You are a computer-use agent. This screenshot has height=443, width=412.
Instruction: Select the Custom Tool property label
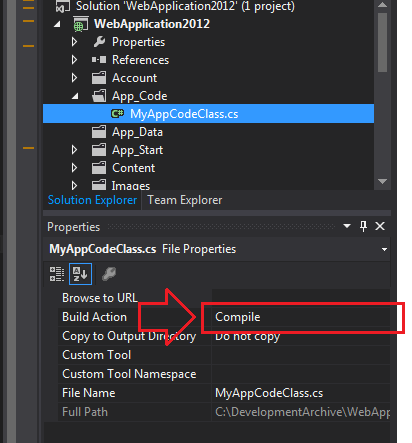(x=97, y=355)
